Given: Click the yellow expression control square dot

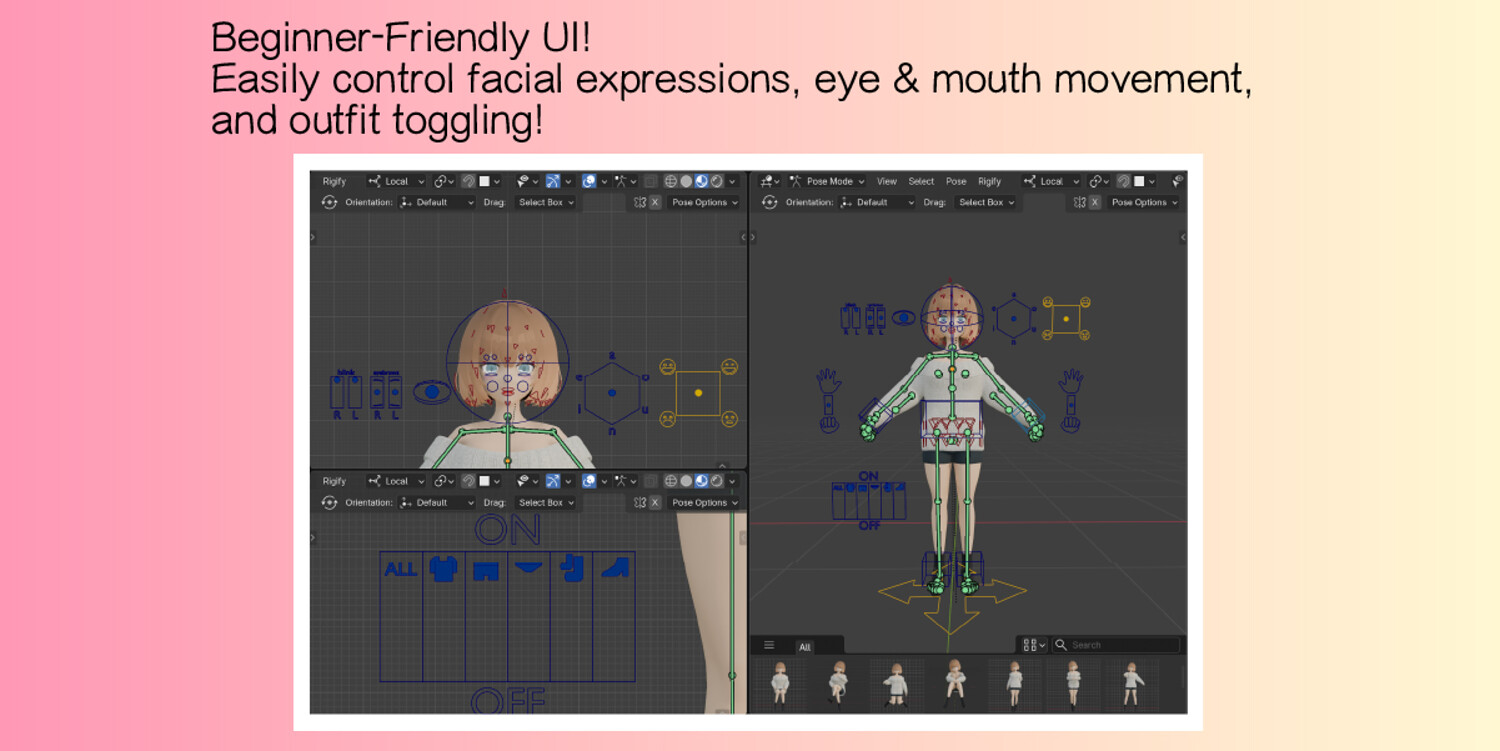Looking at the screenshot, I should click(x=697, y=393).
